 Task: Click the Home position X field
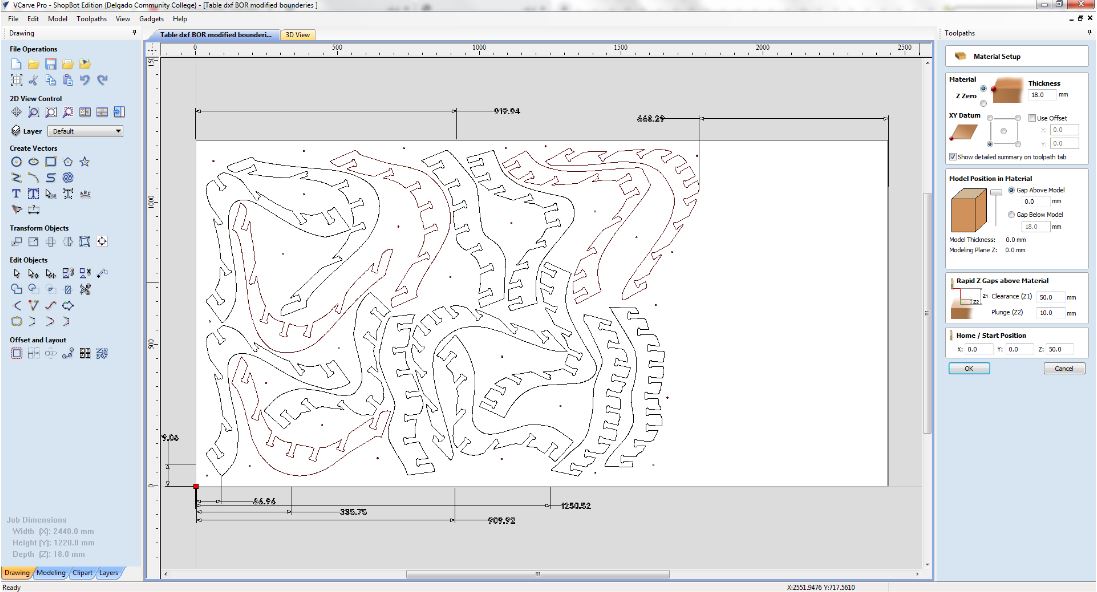(x=979, y=349)
